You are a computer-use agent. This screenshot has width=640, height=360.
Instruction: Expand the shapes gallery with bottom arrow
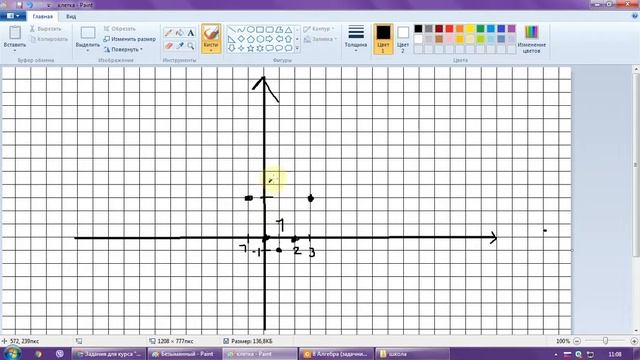[x=297, y=49]
